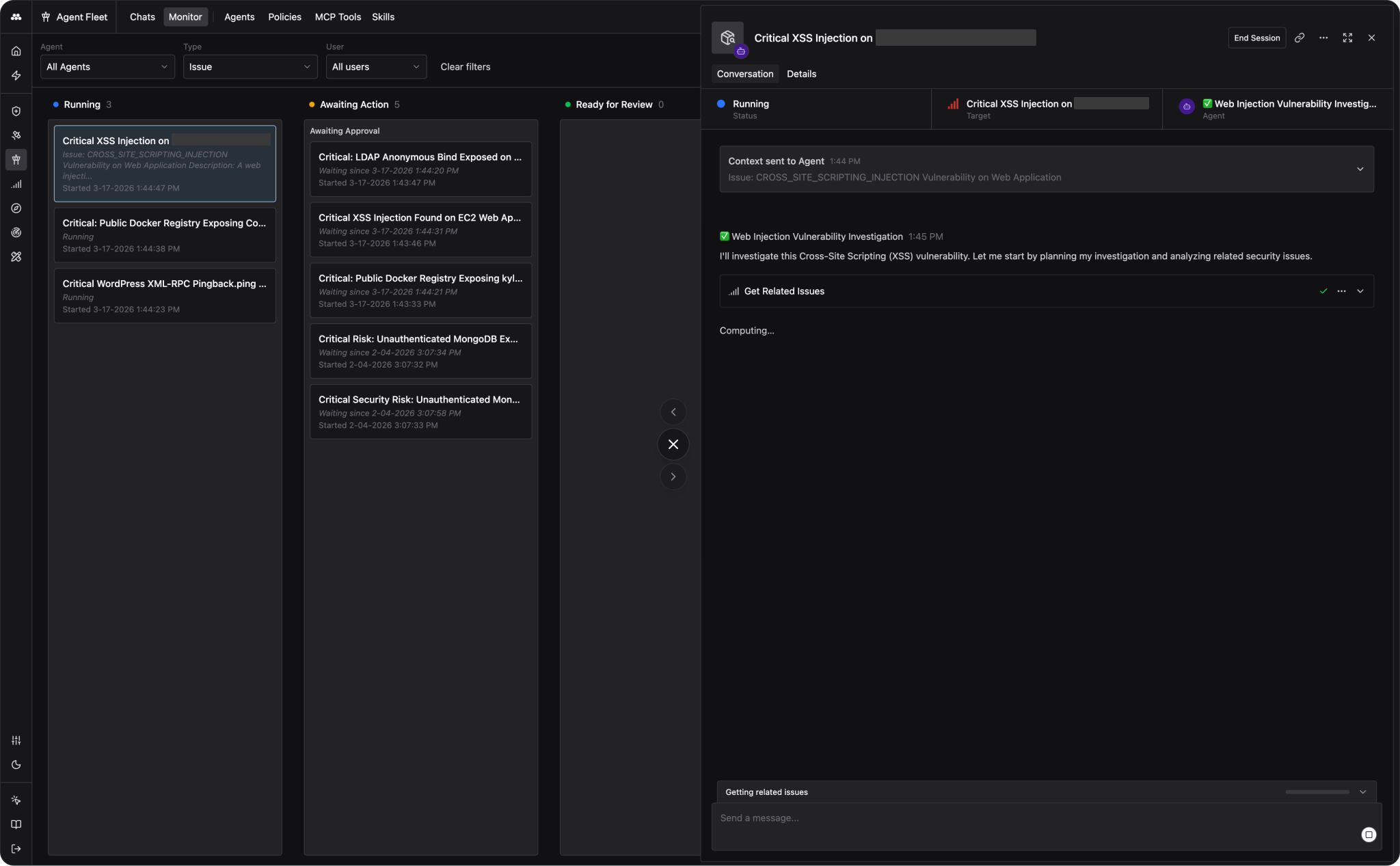The width and height of the screenshot is (1400, 866).
Task: Click the home icon in left sidebar
Action: point(16,51)
